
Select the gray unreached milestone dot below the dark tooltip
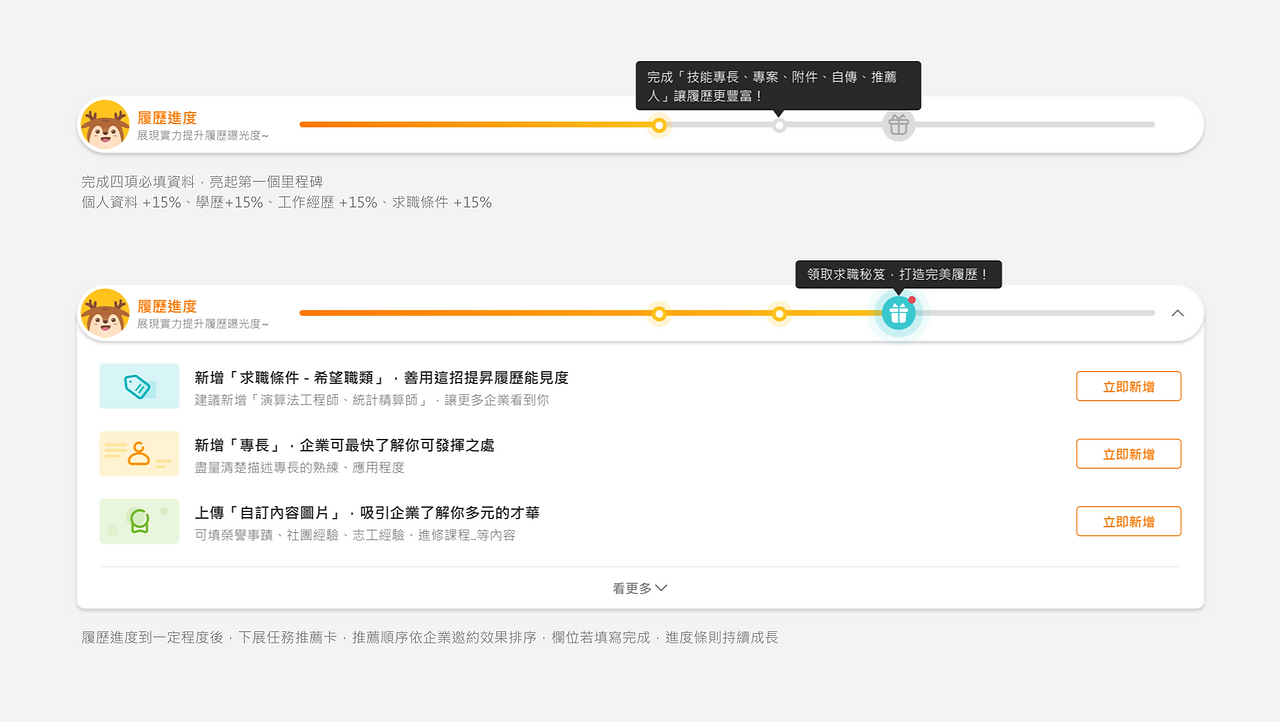[x=779, y=125]
